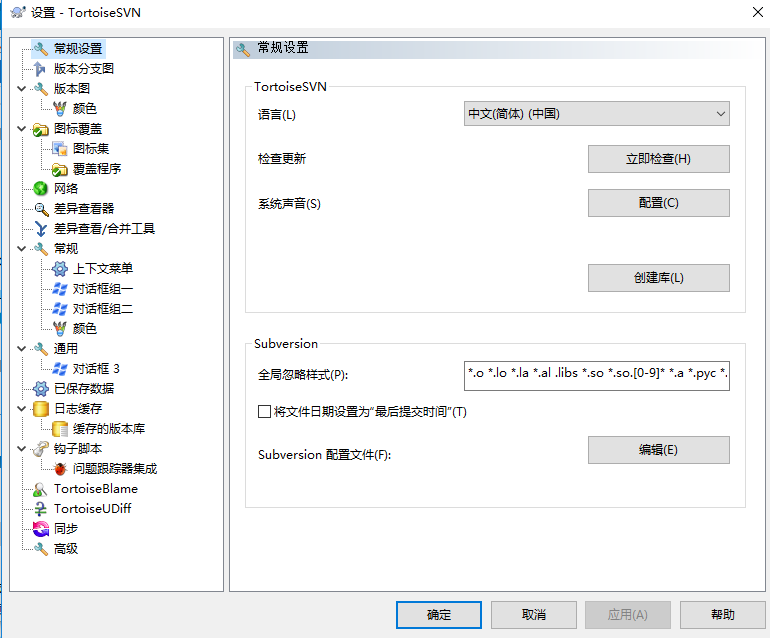Select TortoiseUDiff text in the tree

(x=93, y=509)
